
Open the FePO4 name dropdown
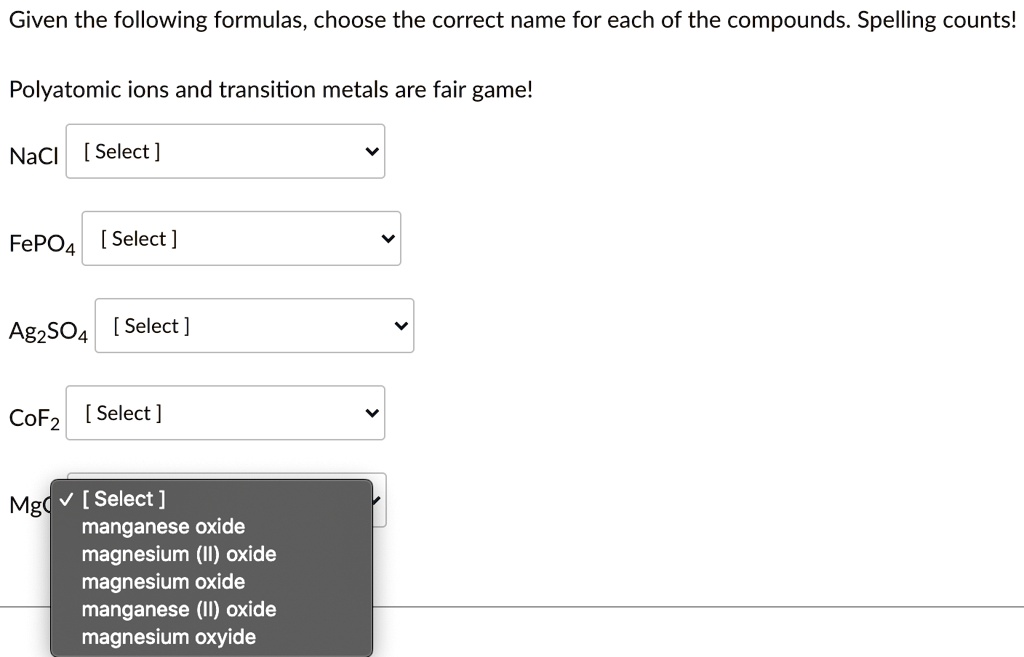pos(241,238)
